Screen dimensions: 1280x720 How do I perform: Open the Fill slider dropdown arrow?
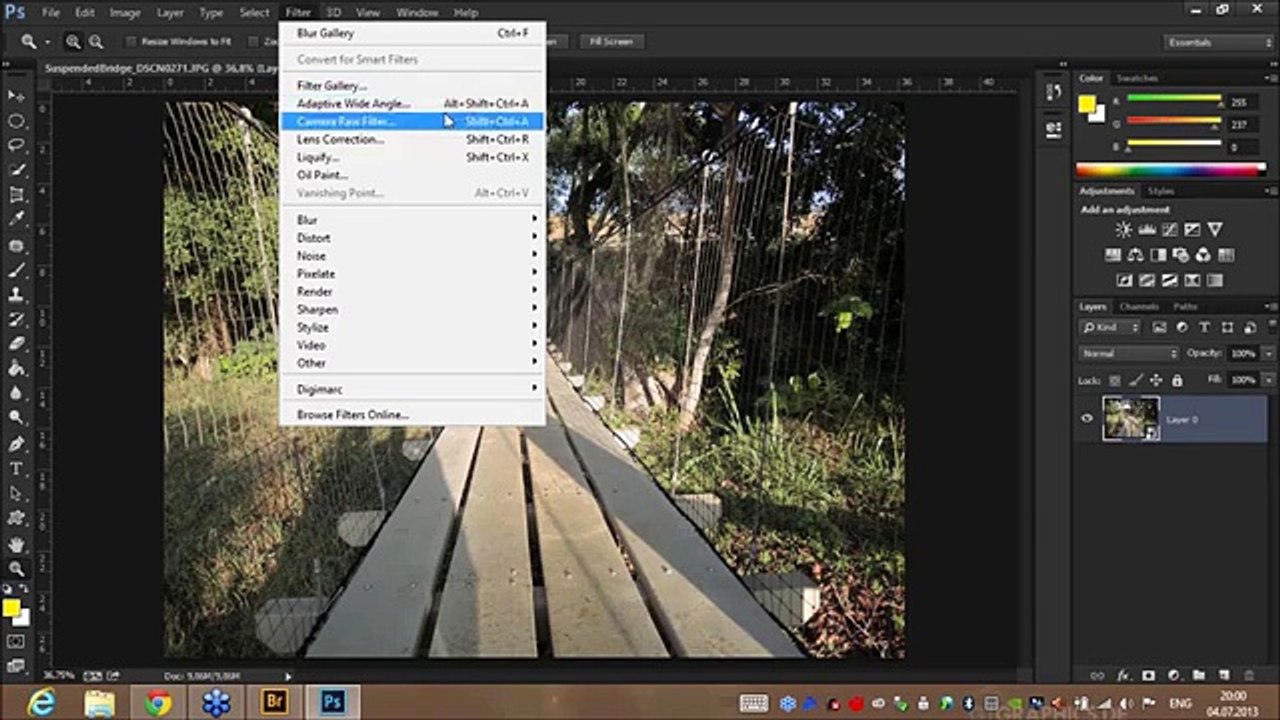tap(1269, 381)
